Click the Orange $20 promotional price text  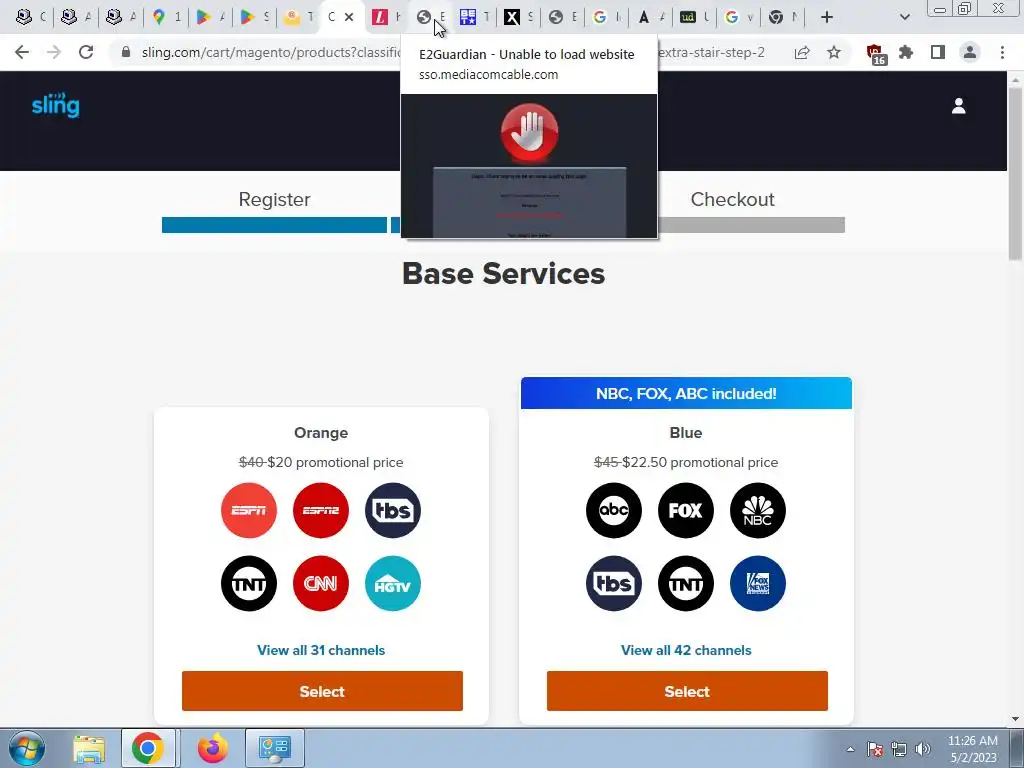[x=321, y=462]
